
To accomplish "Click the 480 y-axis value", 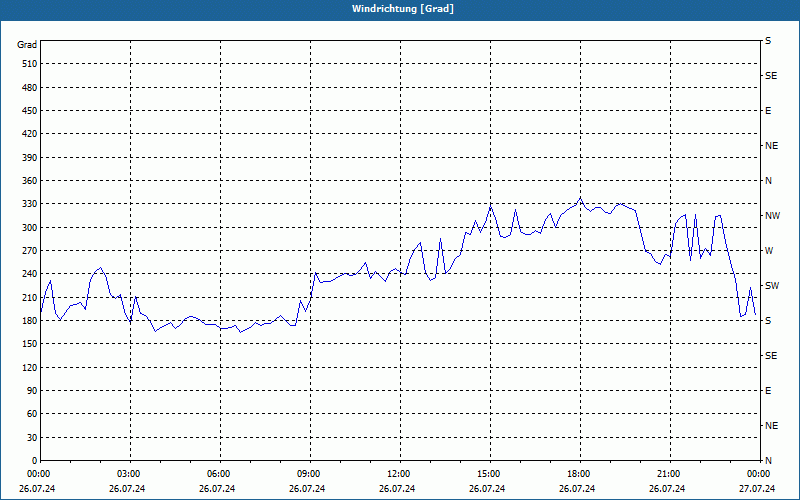I will 29,88.
